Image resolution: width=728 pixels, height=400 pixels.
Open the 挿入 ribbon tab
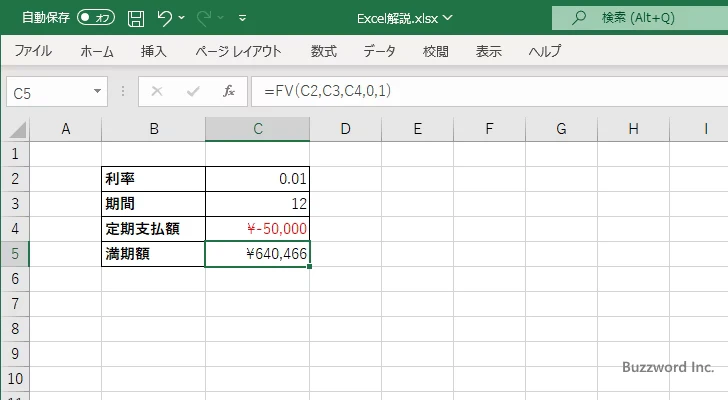click(x=154, y=51)
